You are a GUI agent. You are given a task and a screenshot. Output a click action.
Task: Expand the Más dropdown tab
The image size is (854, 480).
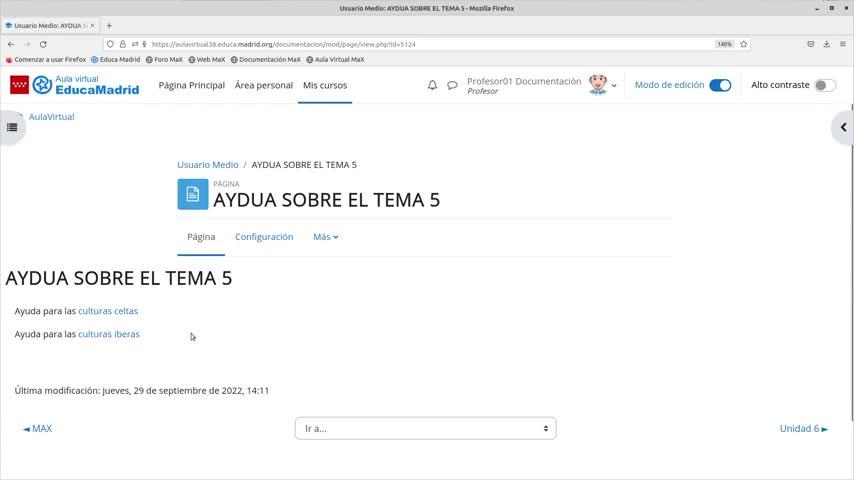[x=326, y=237]
